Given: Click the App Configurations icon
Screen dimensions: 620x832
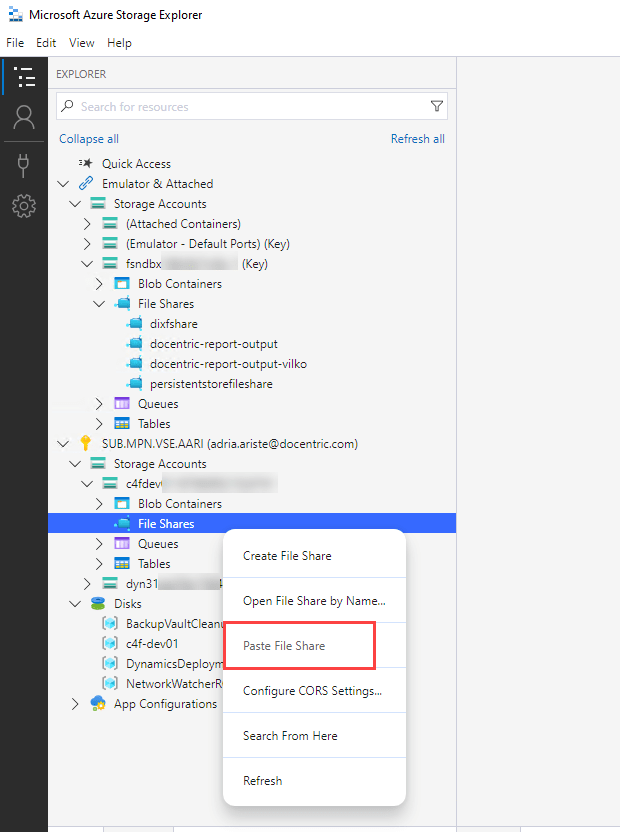Looking at the screenshot, I should 98,704.
